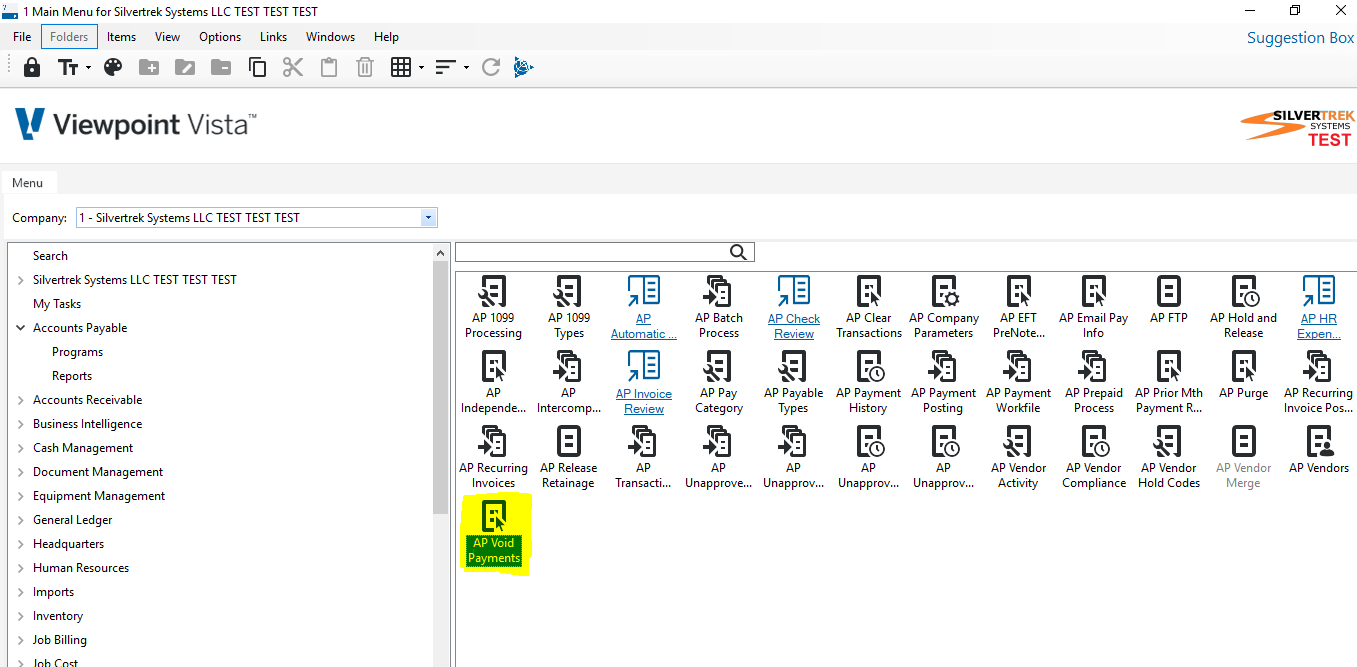Open the AP 1099 Types icon

(x=569, y=308)
